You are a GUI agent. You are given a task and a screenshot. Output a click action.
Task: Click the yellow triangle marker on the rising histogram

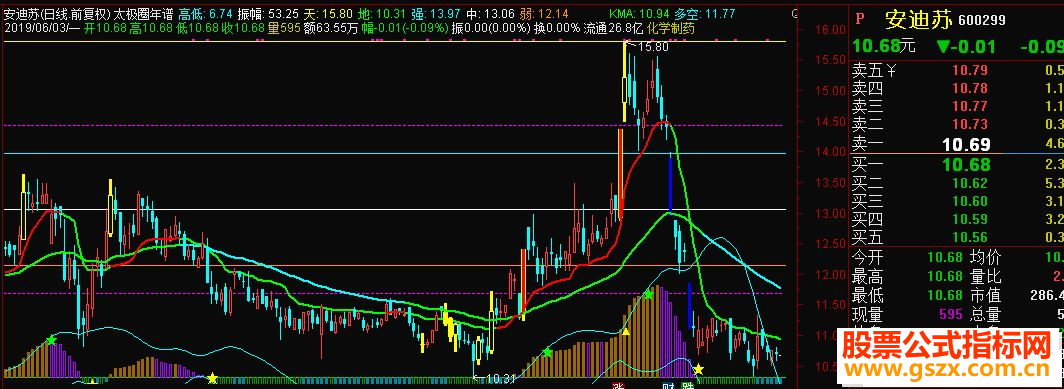[x=626, y=332]
